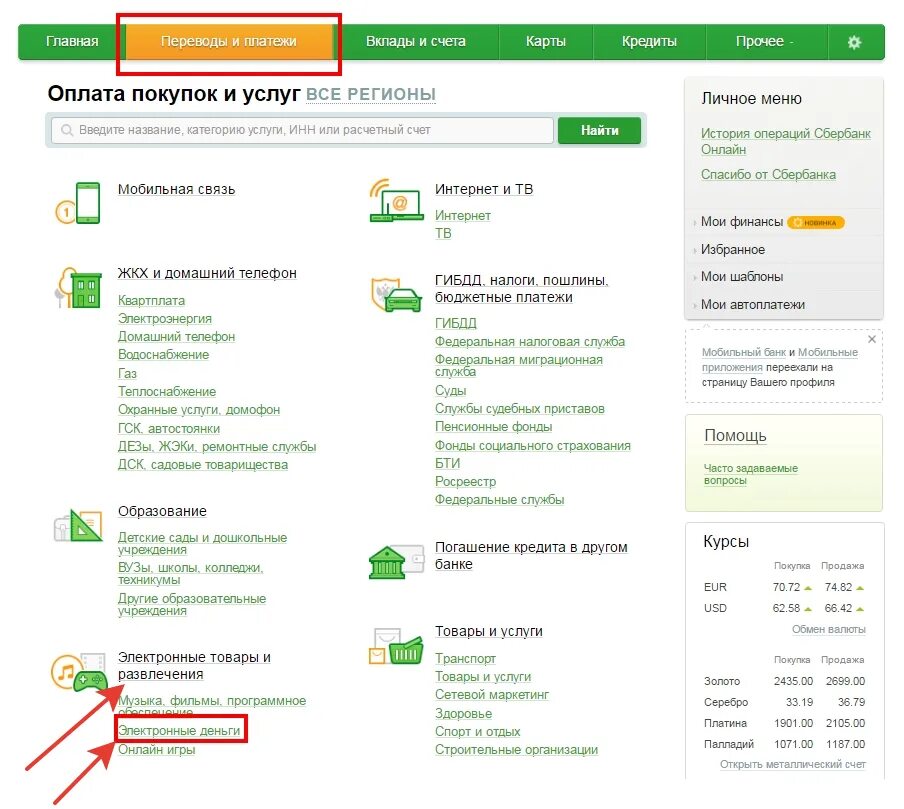The height and width of the screenshot is (809, 904).
Task: Click the БТИ link
Action: (x=447, y=464)
